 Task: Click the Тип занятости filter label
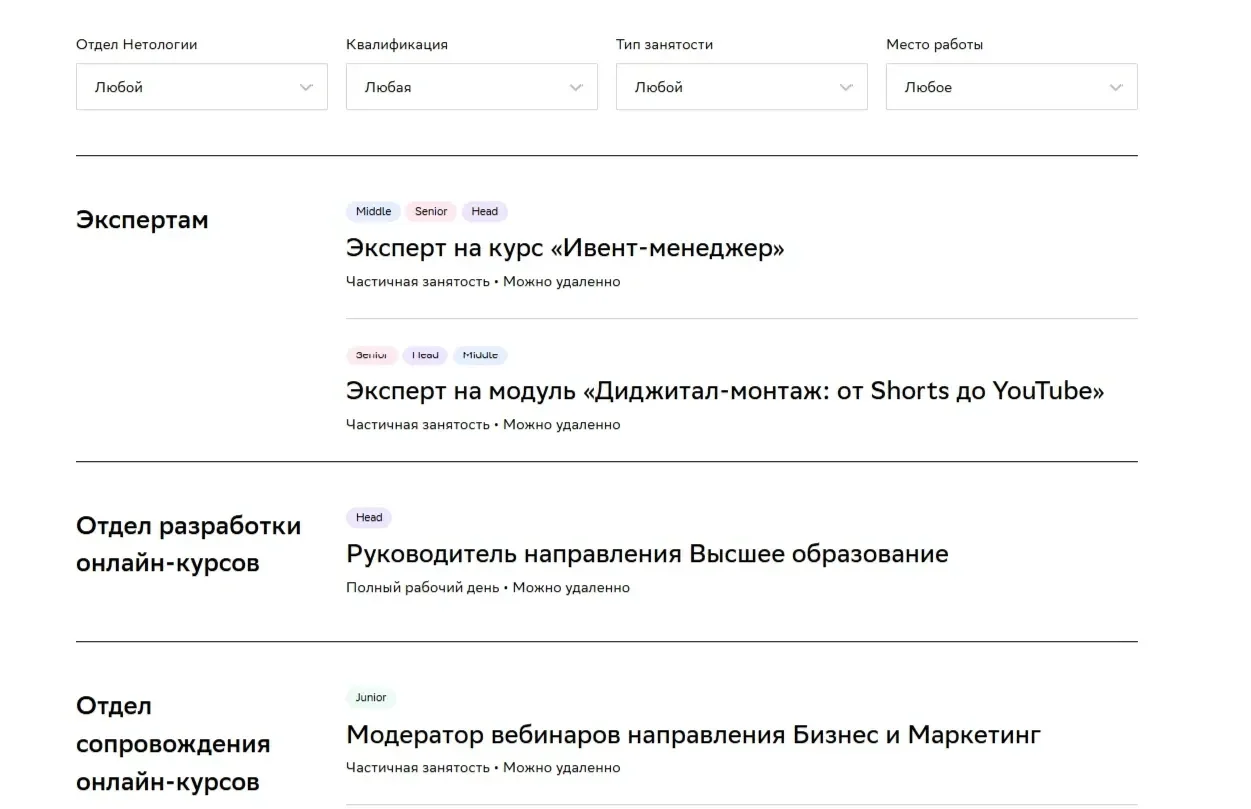pyautogui.click(x=665, y=44)
